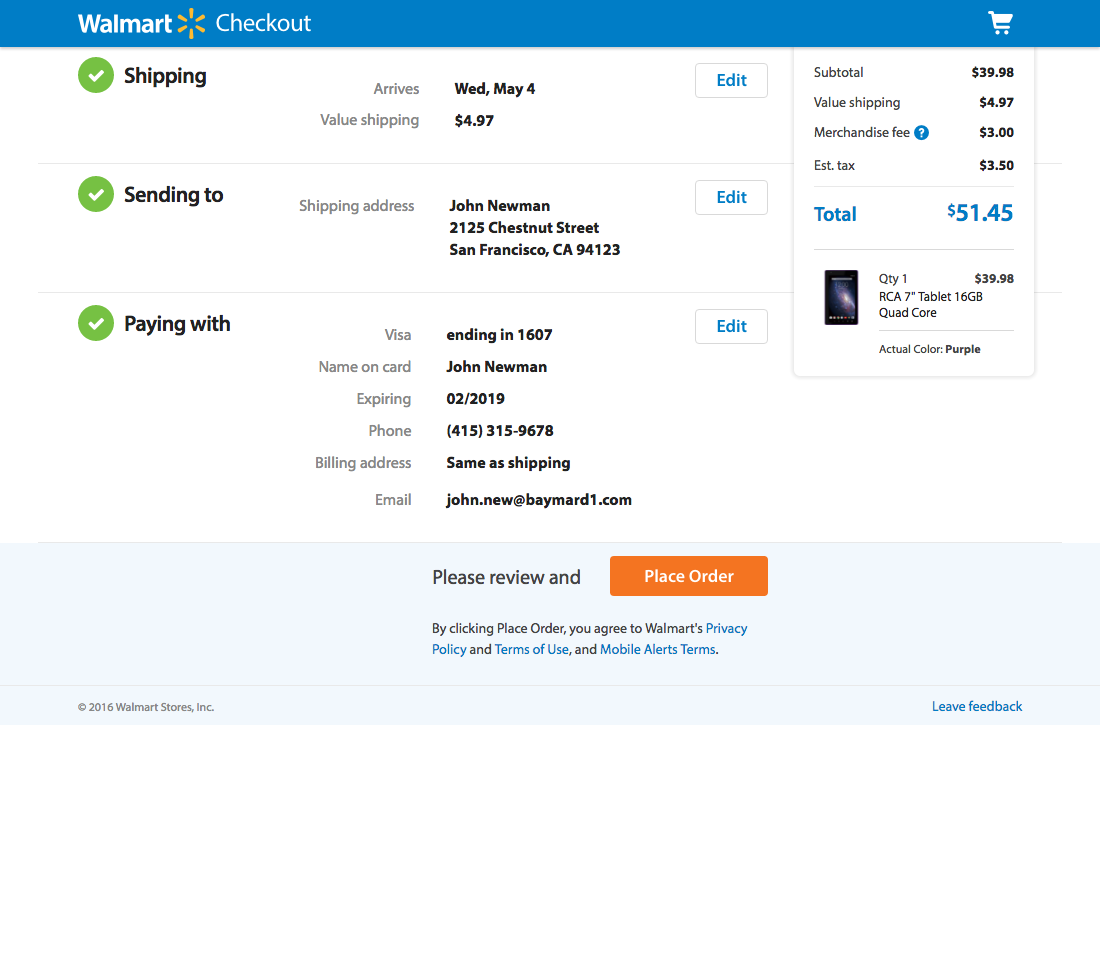Edit the shipping address
This screenshot has height=977, width=1100.
(731, 197)
